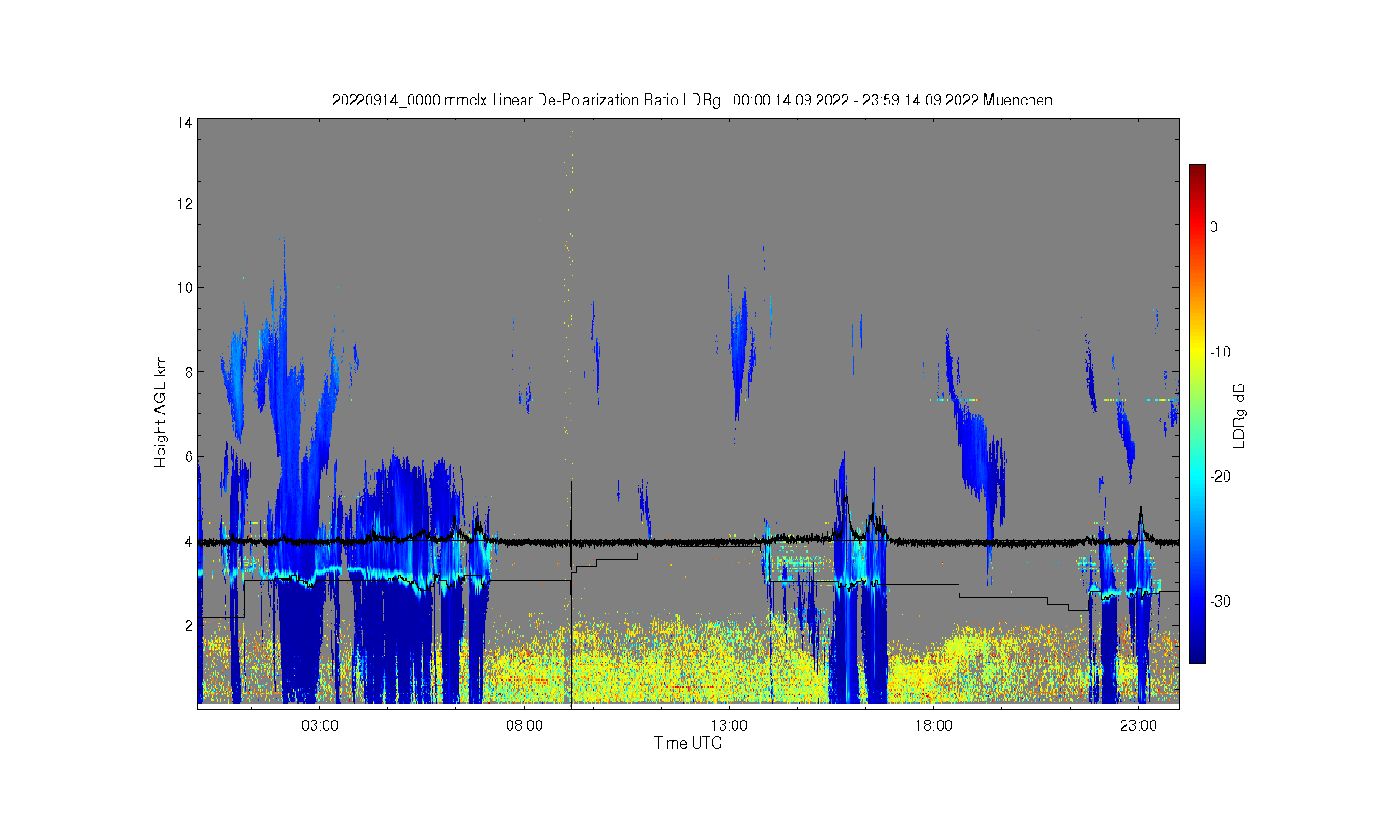1400x840 pixels.
Task: Click the "Height AGL km" y-axis label
Action: tap(161, 412)
